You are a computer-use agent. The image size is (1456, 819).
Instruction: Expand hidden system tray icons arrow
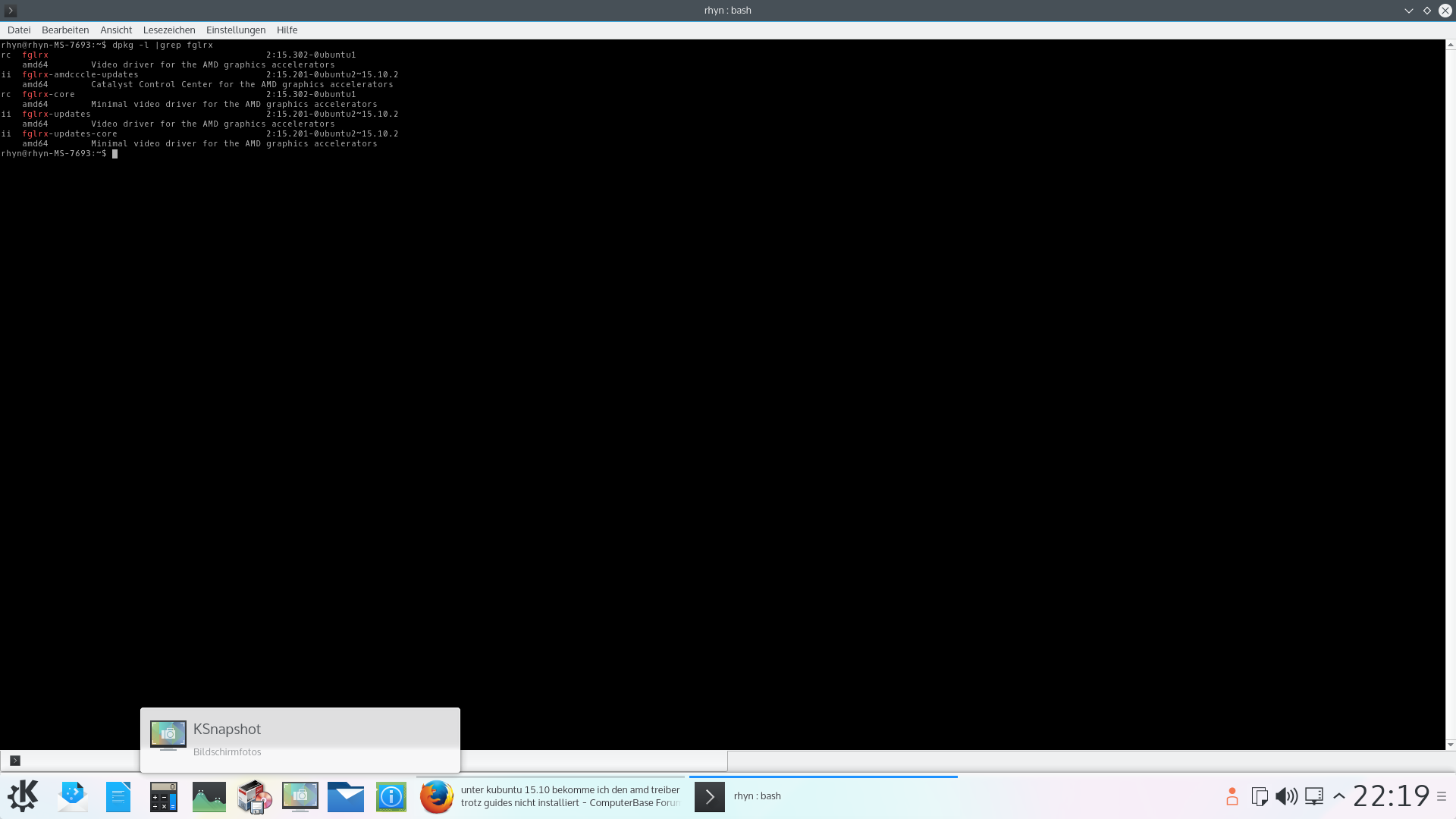1339,796
